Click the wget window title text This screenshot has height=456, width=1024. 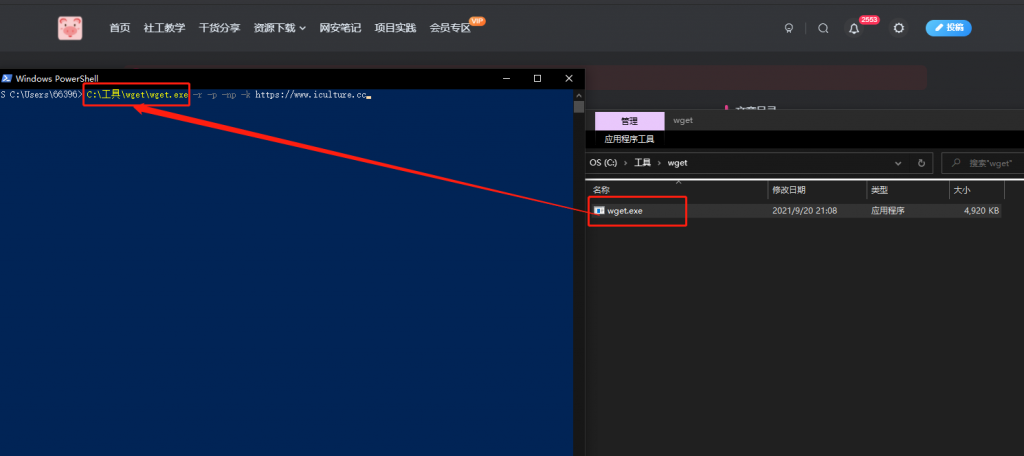[x=682, y=121]
